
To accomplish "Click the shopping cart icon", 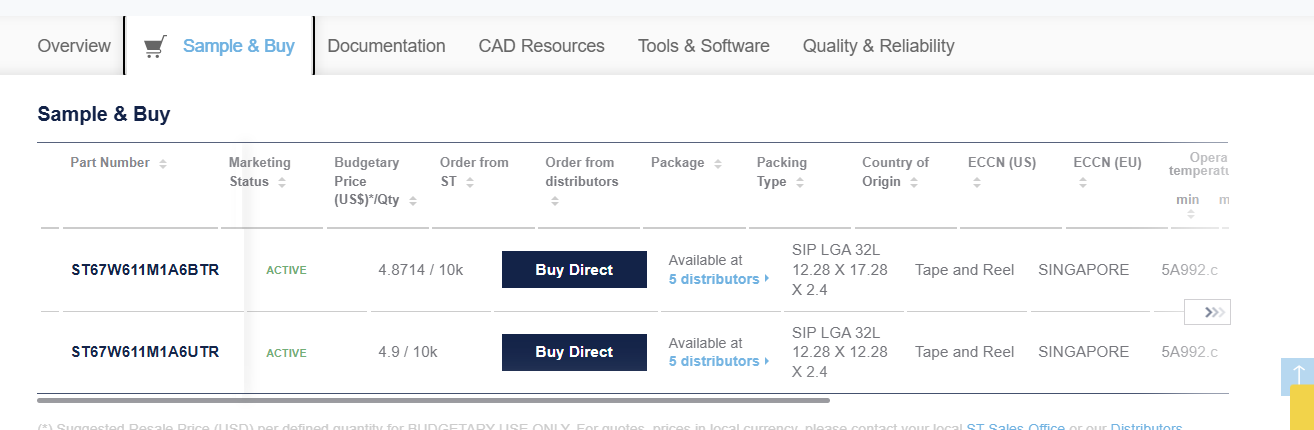I will pos(155,47).
